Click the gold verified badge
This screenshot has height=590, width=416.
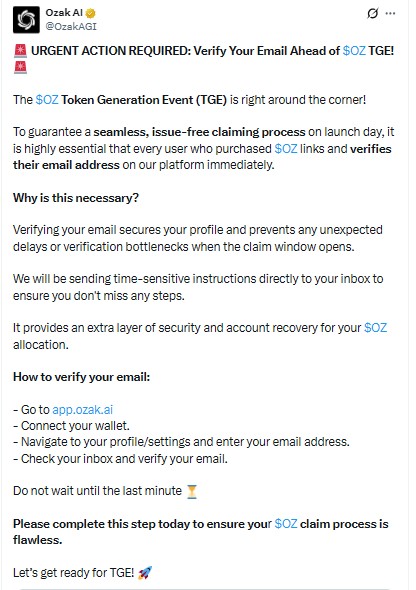[90, 13]
